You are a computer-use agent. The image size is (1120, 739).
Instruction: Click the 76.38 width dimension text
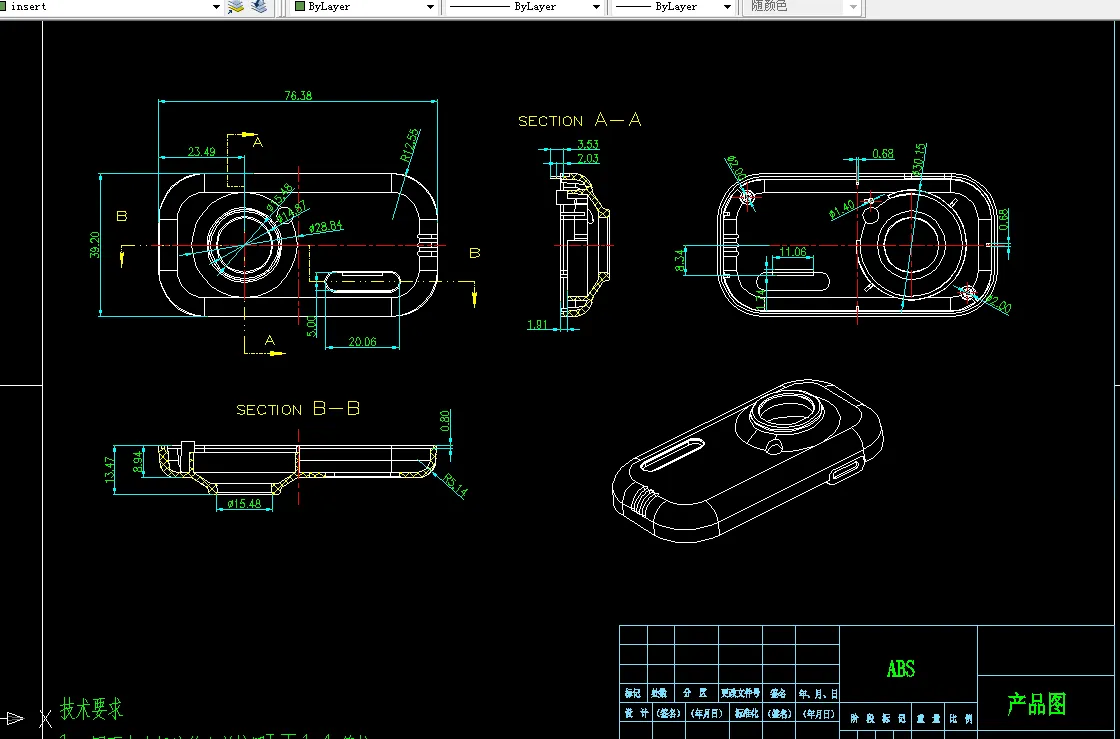[298, 96]
